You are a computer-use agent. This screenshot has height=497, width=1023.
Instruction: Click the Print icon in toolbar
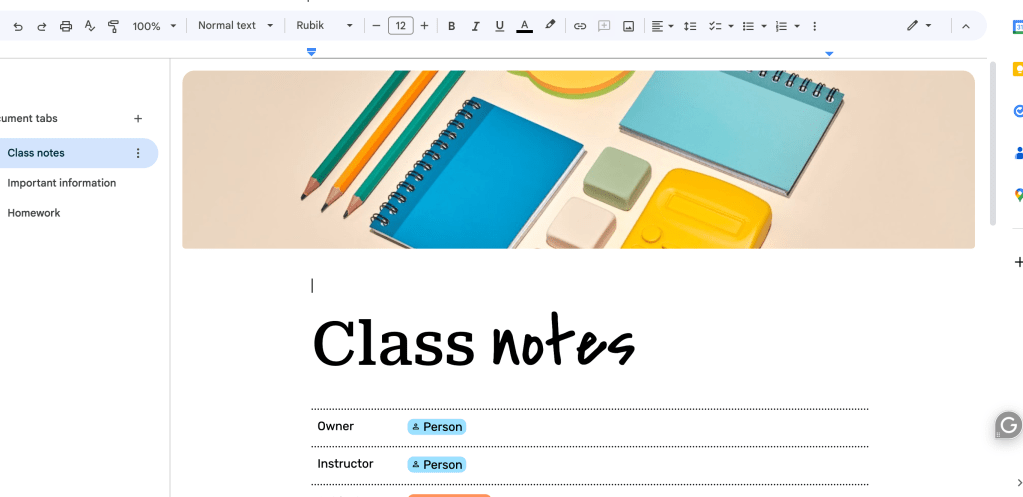point(66,26)
